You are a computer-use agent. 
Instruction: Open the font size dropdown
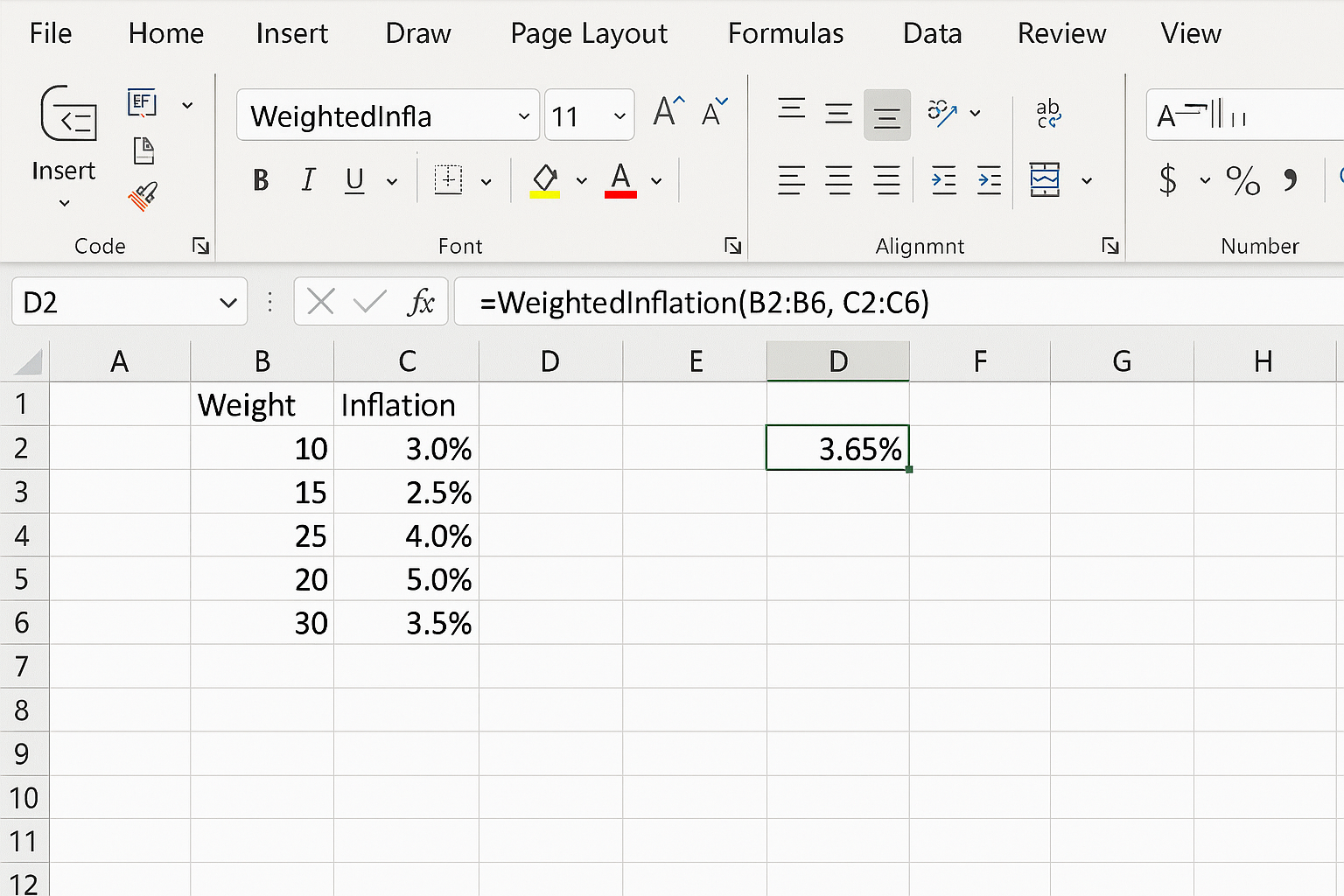pyautogui.click(x=619, y=115)
